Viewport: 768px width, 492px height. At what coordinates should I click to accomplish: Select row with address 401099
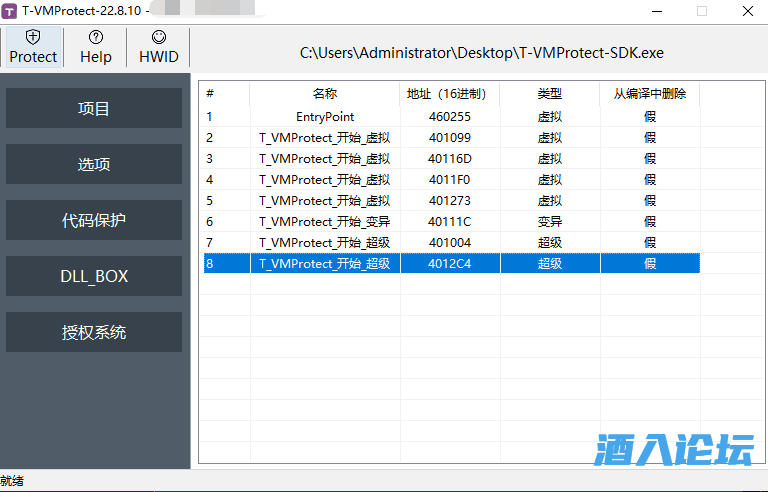click(449, 137)
